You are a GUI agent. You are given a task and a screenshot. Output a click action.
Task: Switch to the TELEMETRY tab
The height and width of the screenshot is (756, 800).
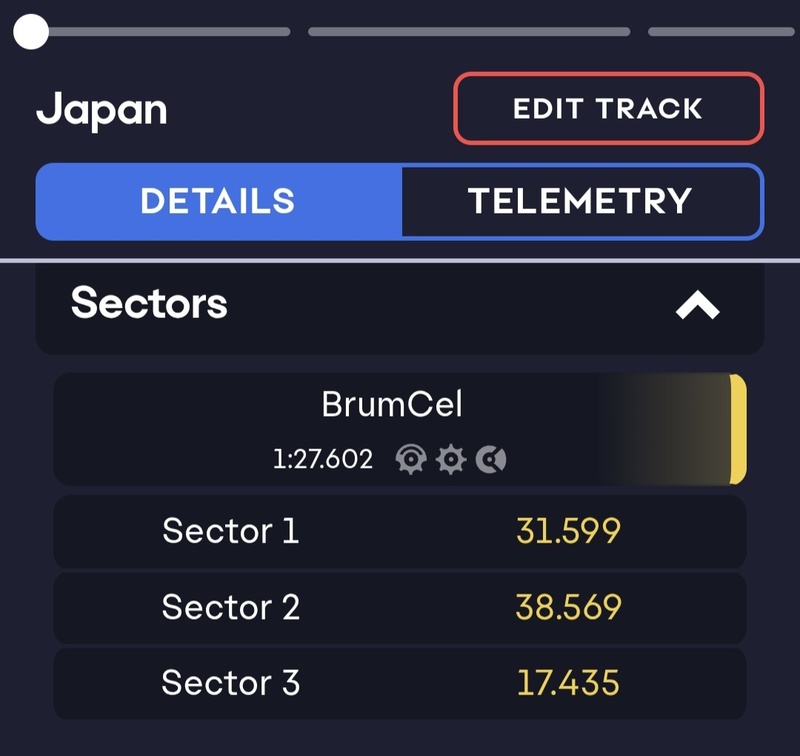(x=580, y=201)
